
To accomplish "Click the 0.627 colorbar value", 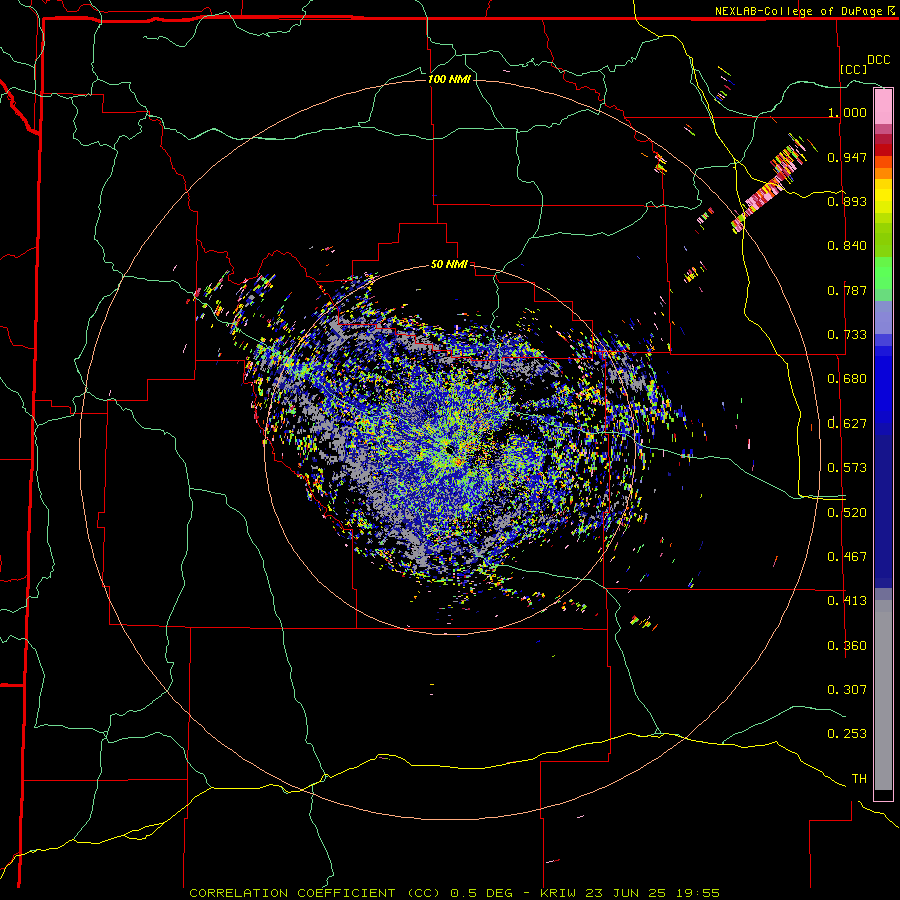I will tap(847, 424).
